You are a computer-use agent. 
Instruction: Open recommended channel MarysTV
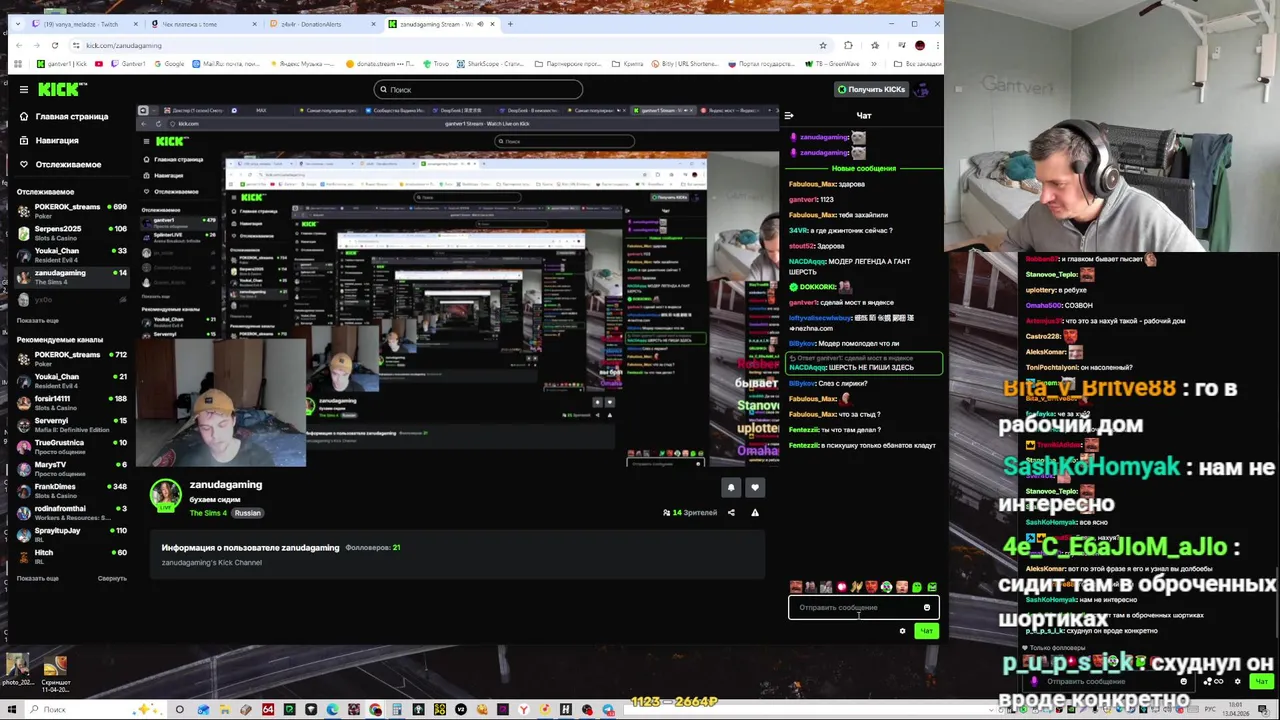[x=72, y=468]
